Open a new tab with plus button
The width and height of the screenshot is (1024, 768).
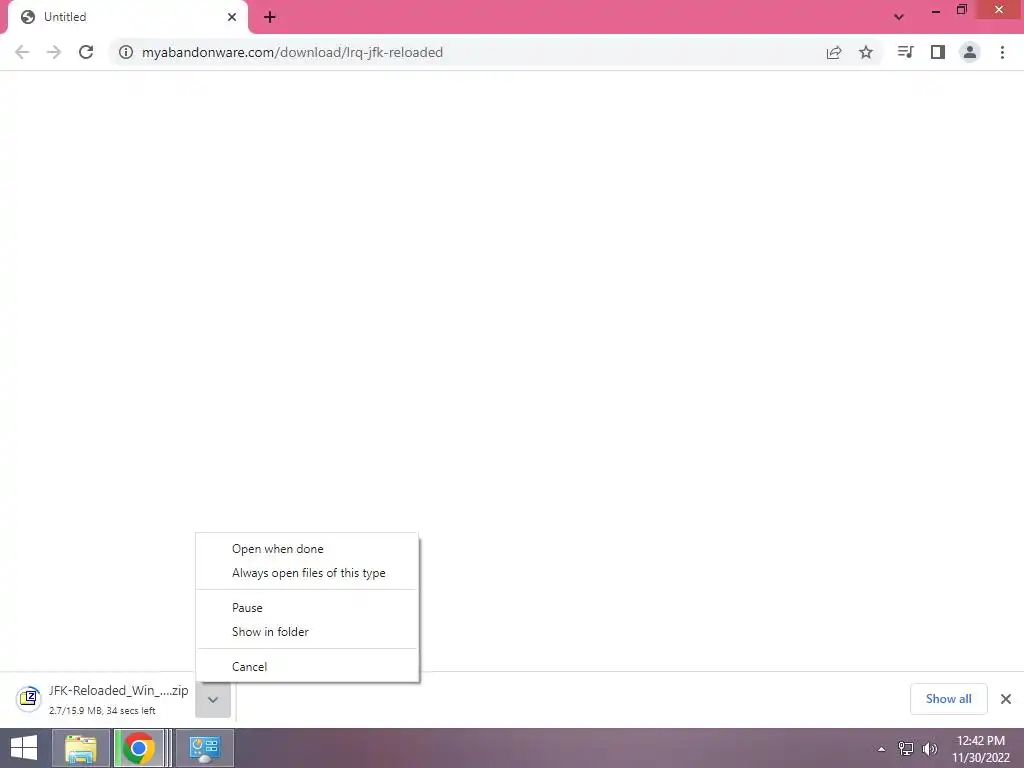(x=270, y=17)
